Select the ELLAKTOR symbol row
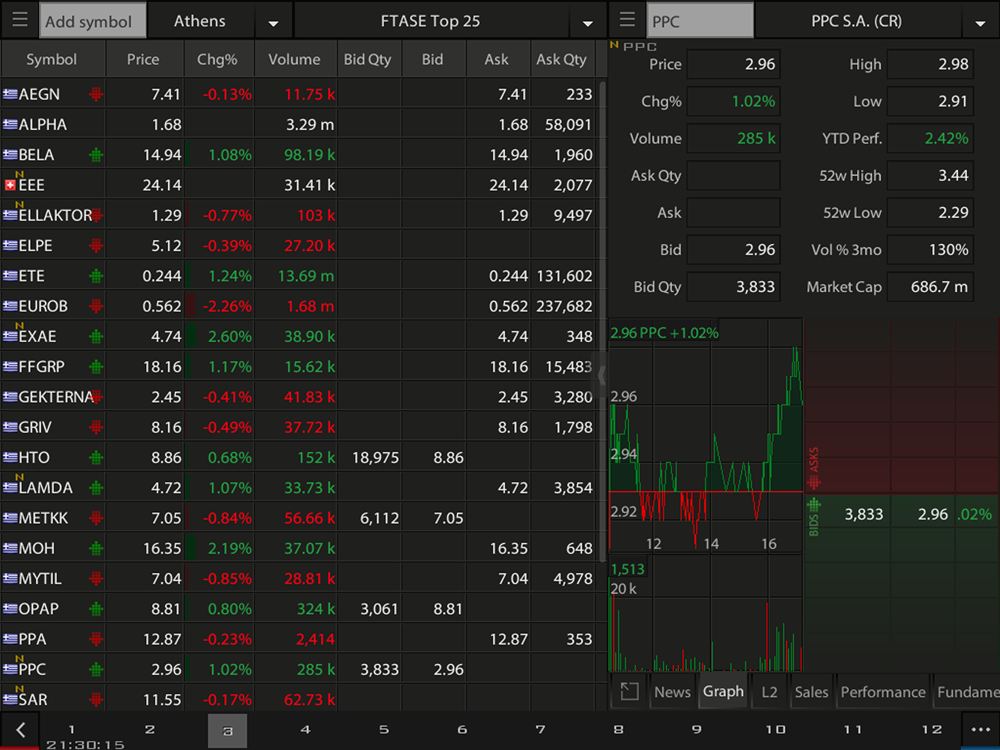This screenshot has height=750, width=1000. (x=298, y=216)
